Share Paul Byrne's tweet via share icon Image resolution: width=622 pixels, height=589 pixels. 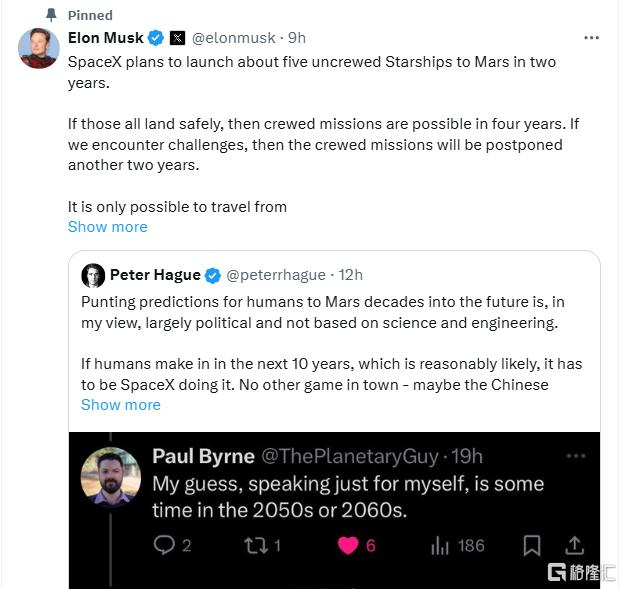coord(574,545)
